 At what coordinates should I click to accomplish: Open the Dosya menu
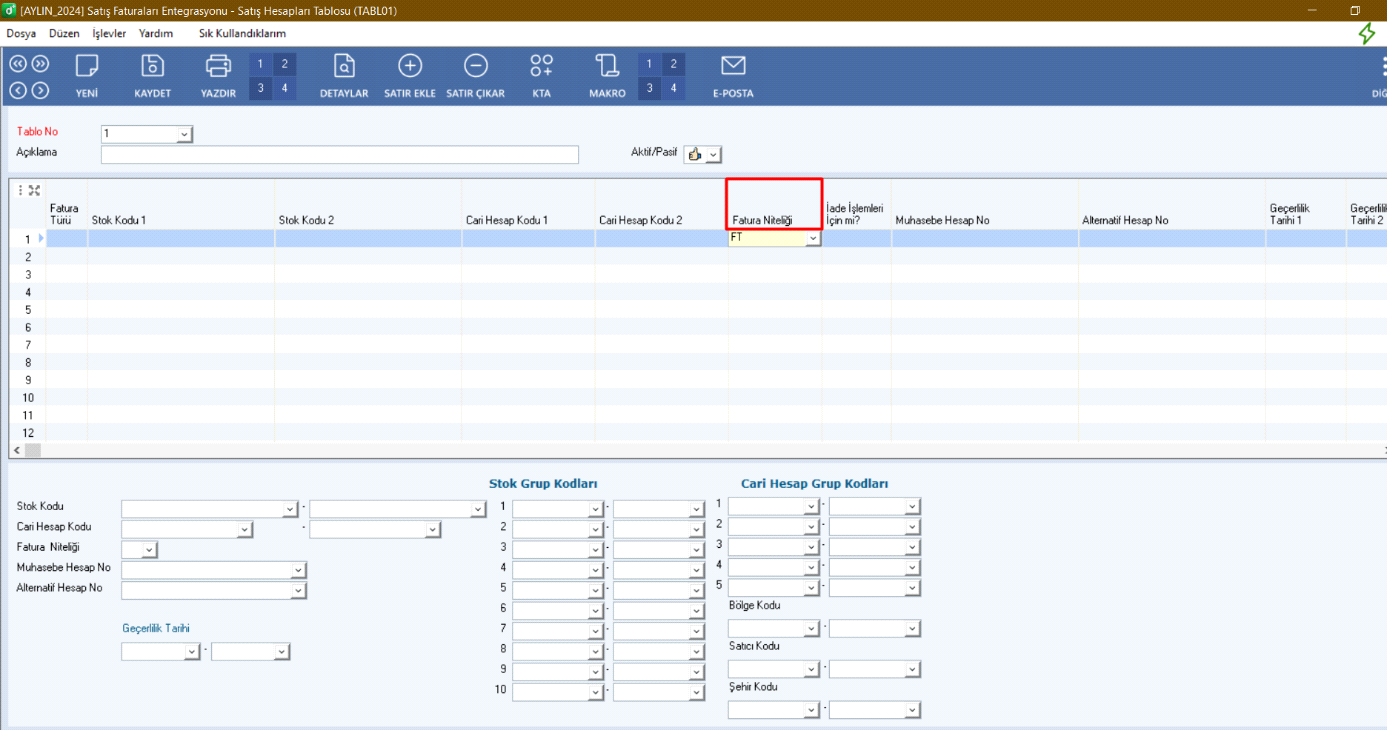click(21, 33)
